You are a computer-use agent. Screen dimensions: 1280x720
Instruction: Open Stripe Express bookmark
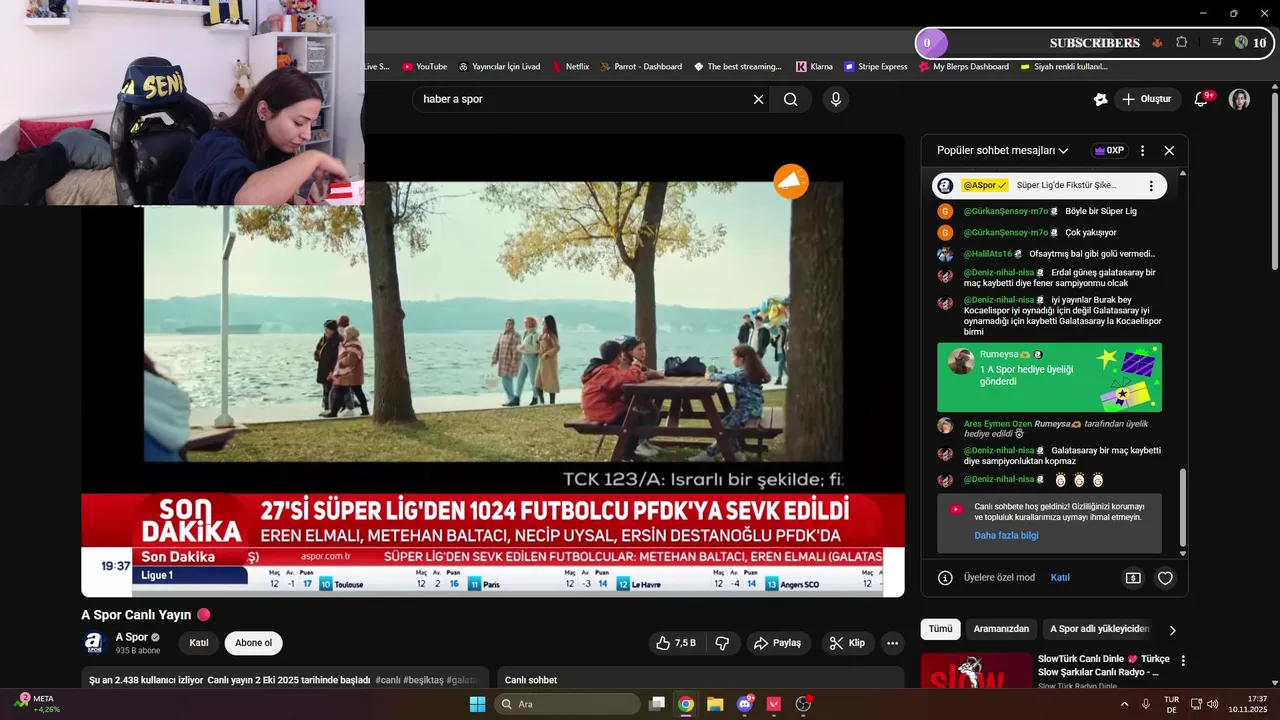(x=876, y=67)
